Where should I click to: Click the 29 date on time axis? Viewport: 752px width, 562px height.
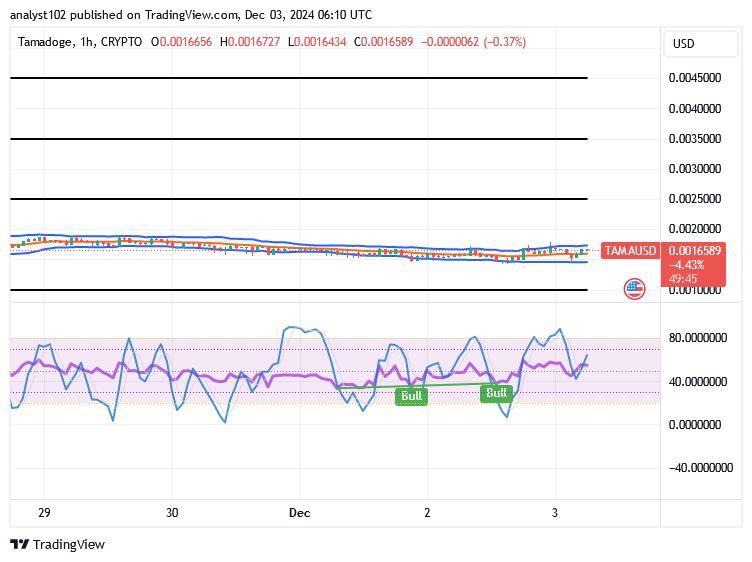point(44,513)
